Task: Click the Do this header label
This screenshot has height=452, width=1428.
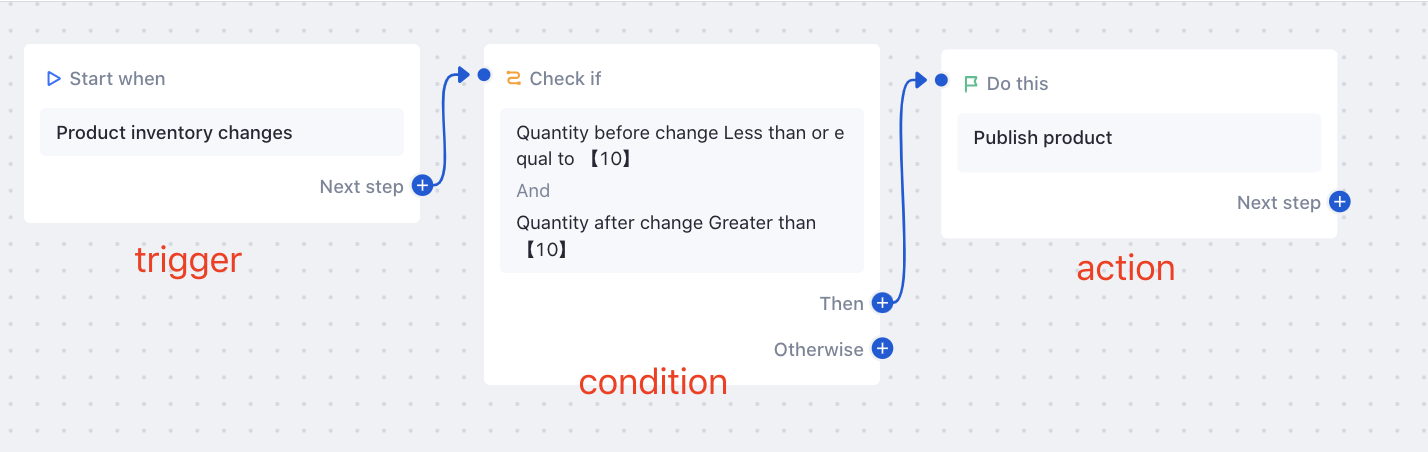Action: [x=1017, y=84]
